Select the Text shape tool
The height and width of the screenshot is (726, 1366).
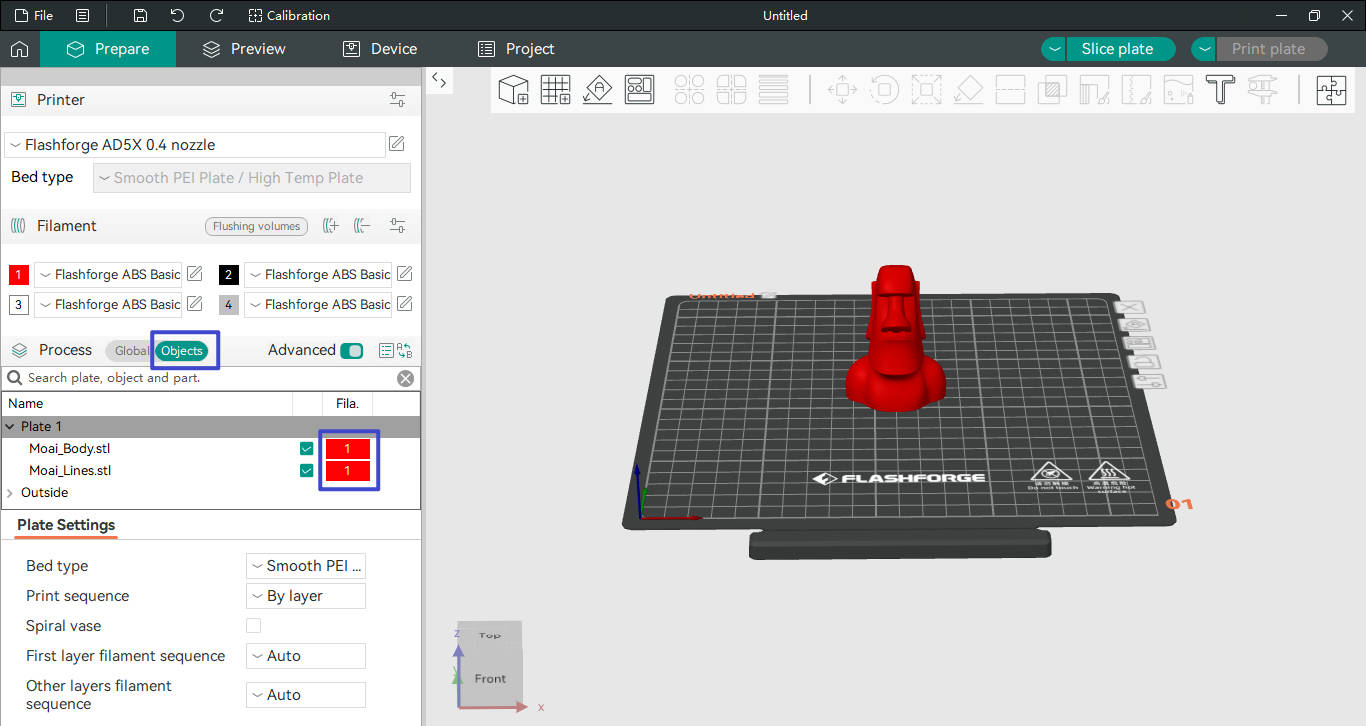pyautogui.click(x=1221, y=90)
